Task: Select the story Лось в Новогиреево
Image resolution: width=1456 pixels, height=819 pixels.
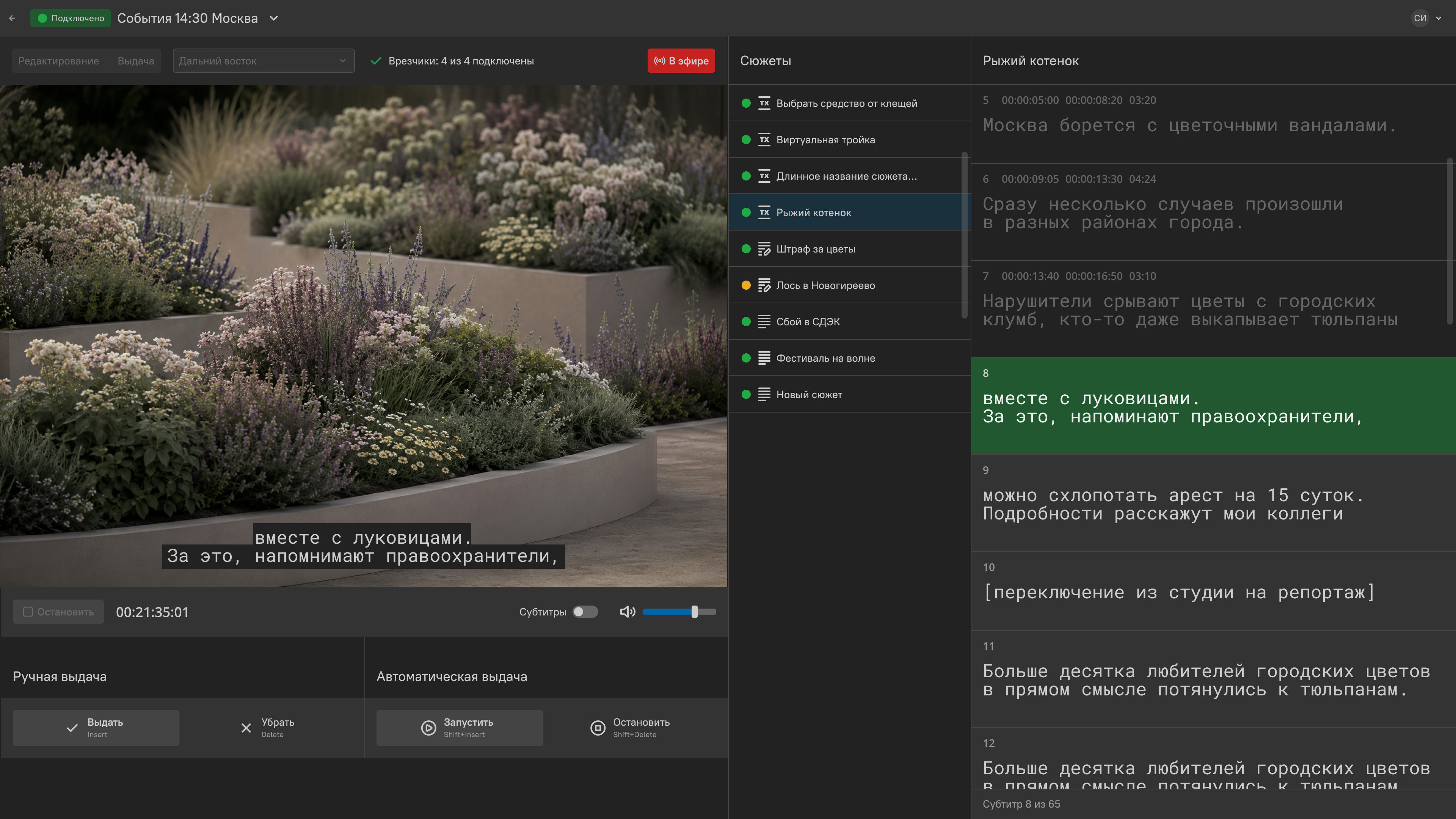Action: tap(849, 286)
